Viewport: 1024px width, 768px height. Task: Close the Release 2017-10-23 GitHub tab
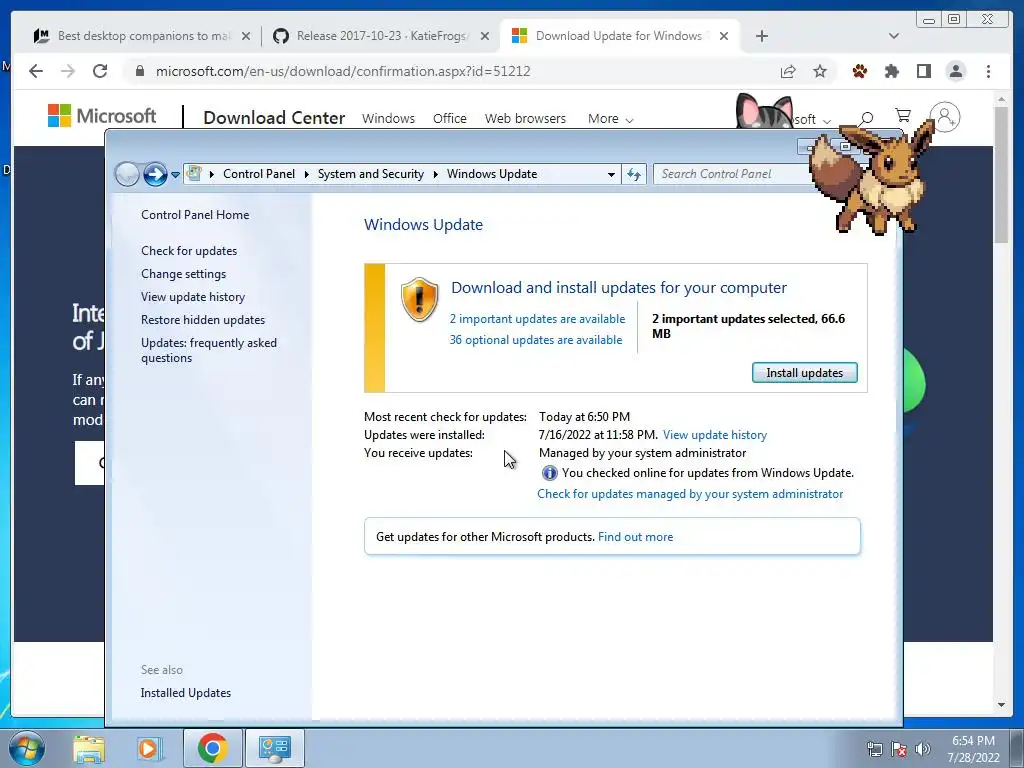[485, 36]
